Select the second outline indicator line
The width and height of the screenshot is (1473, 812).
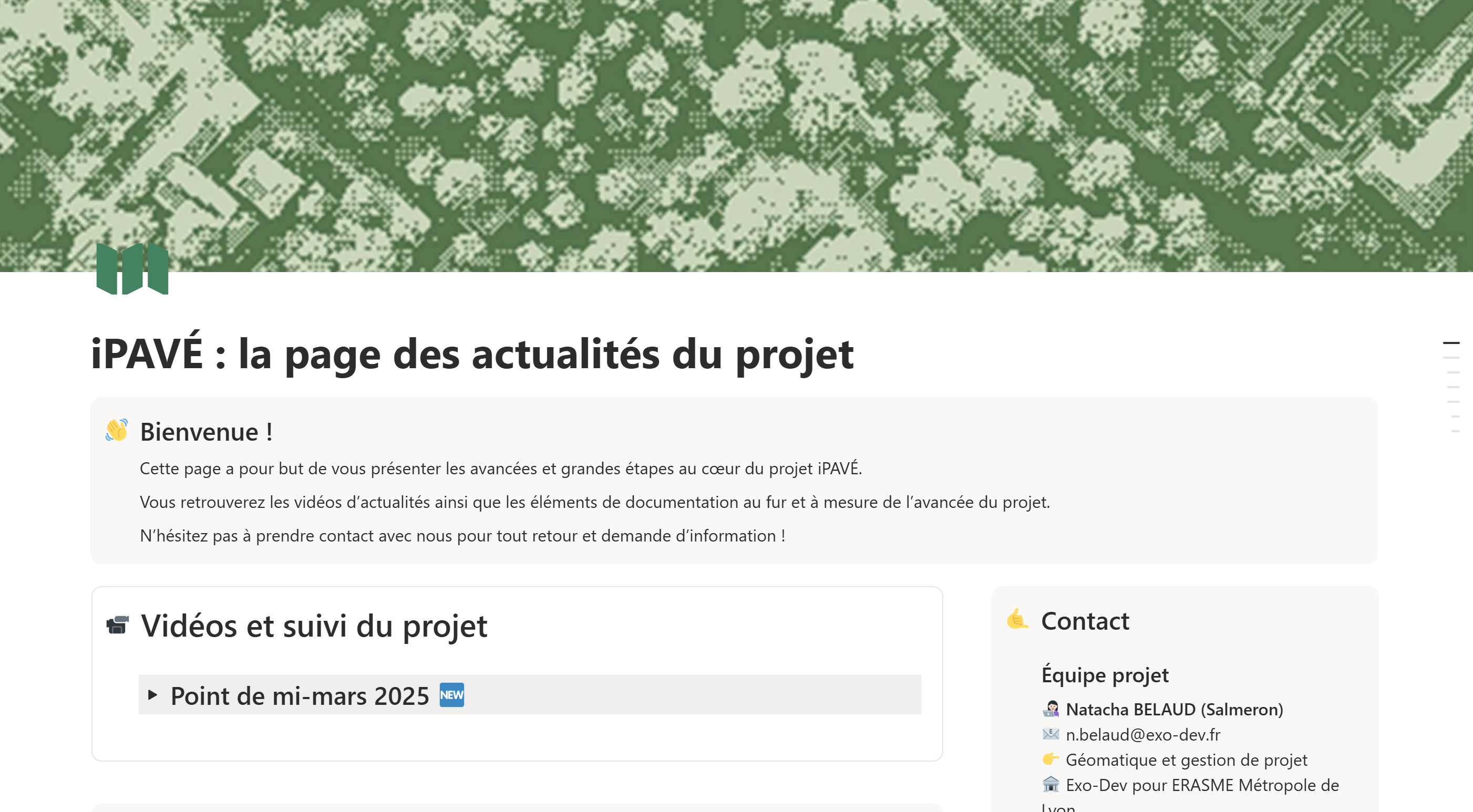(x=1451, y=358)
